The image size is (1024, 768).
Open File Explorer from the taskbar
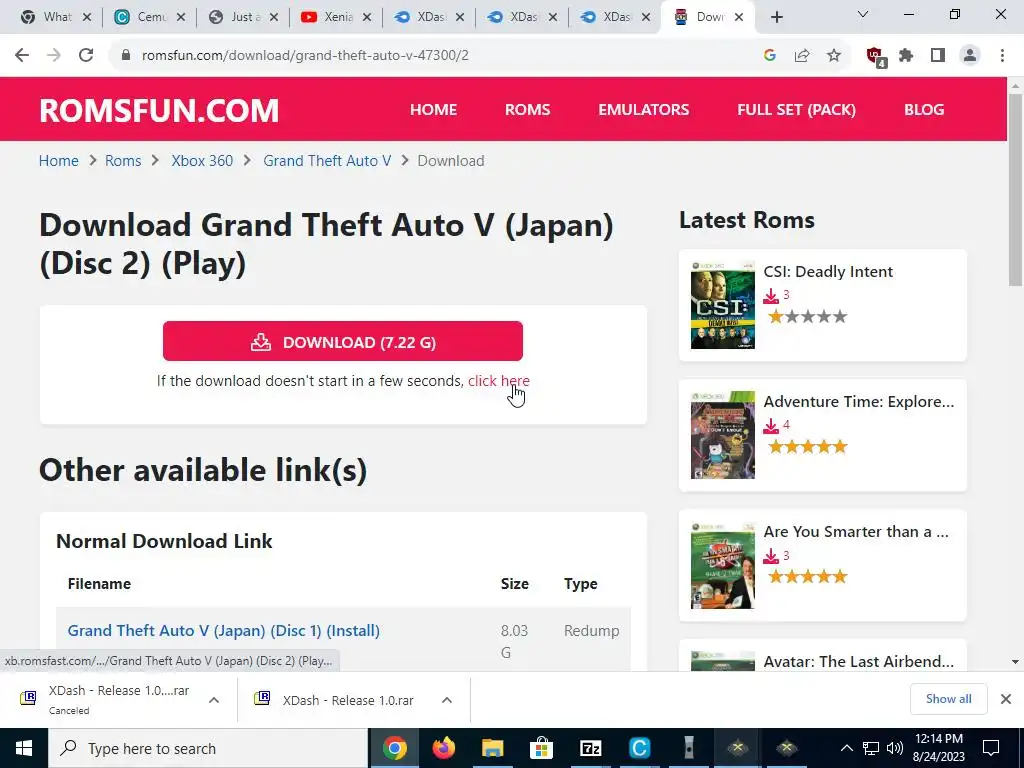coord(492,748)
